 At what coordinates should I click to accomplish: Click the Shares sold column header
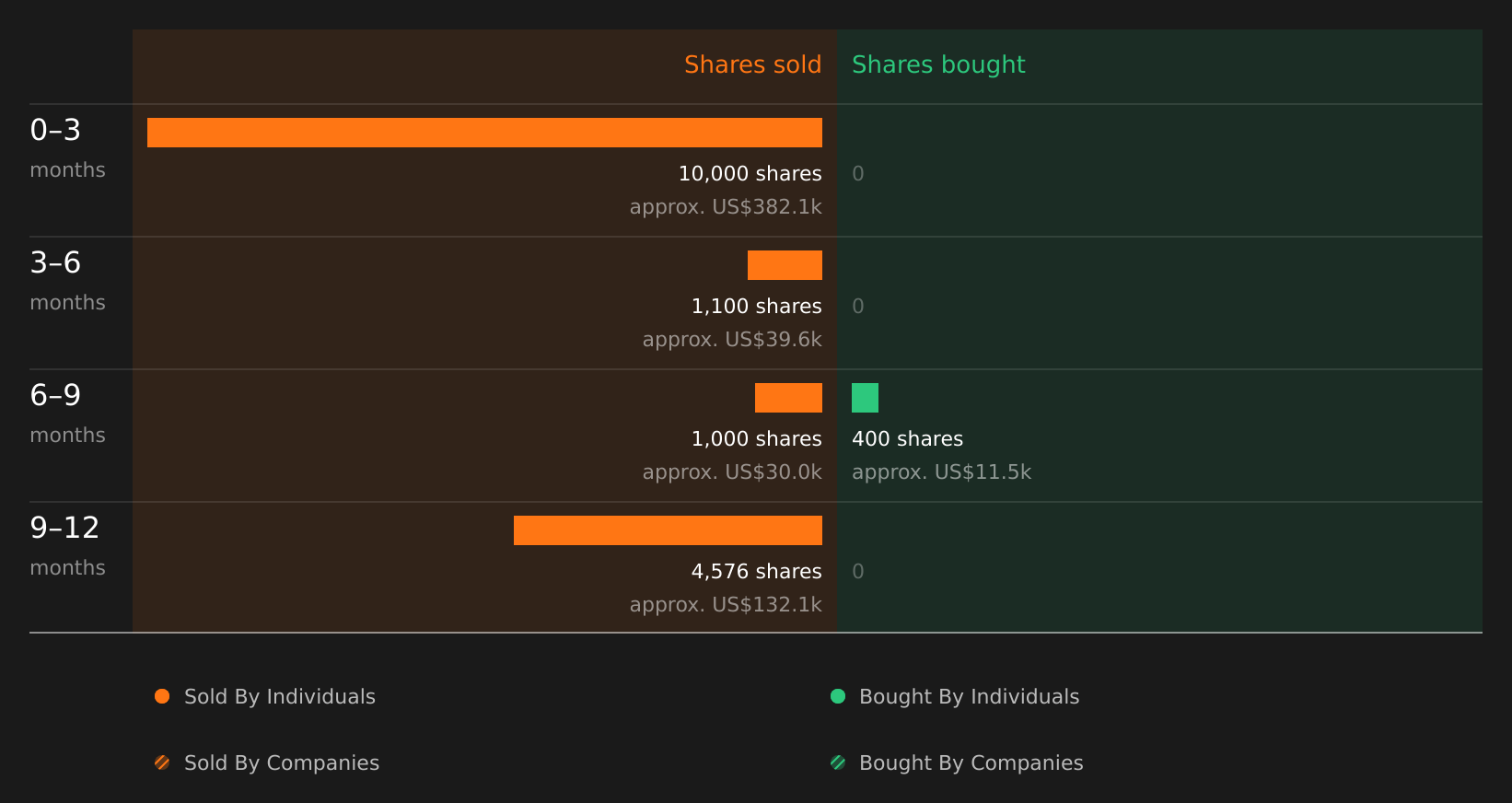pyautogui.click(x=752, y=64)
